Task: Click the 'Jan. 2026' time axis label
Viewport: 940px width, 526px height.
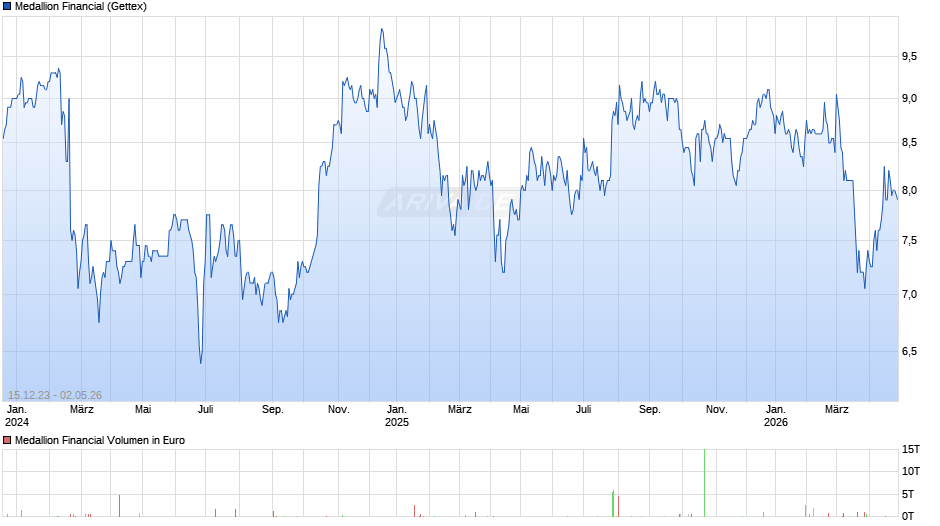Action: [776, 416]
